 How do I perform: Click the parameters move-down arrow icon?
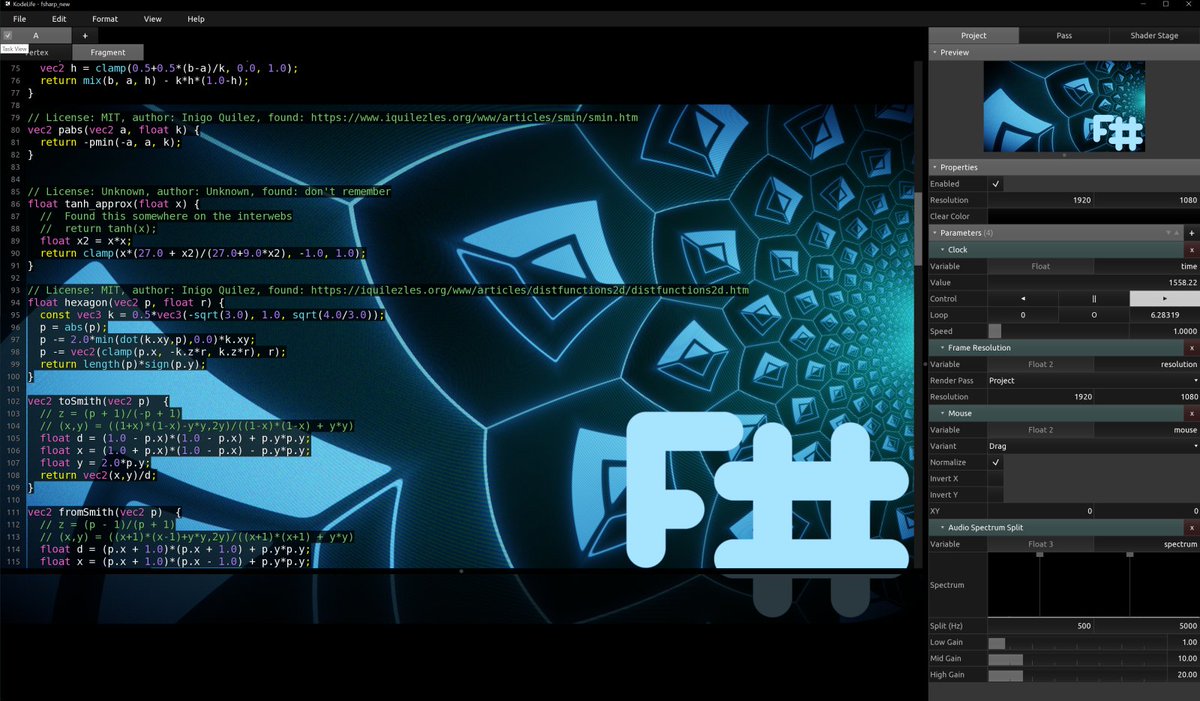[1166, 233]
